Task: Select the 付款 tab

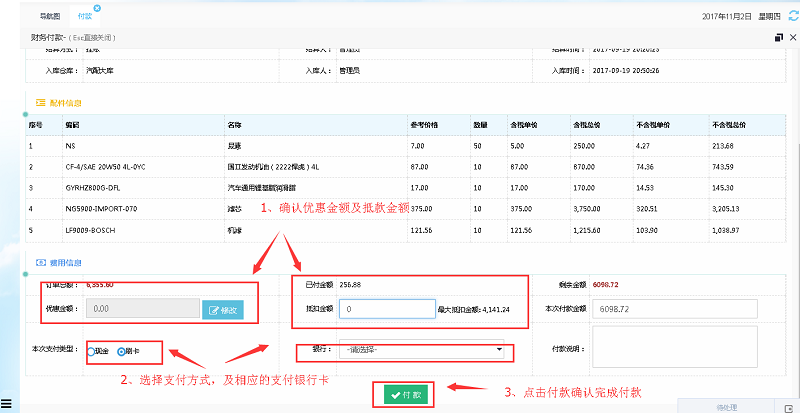Action: [x=85, y=16]
